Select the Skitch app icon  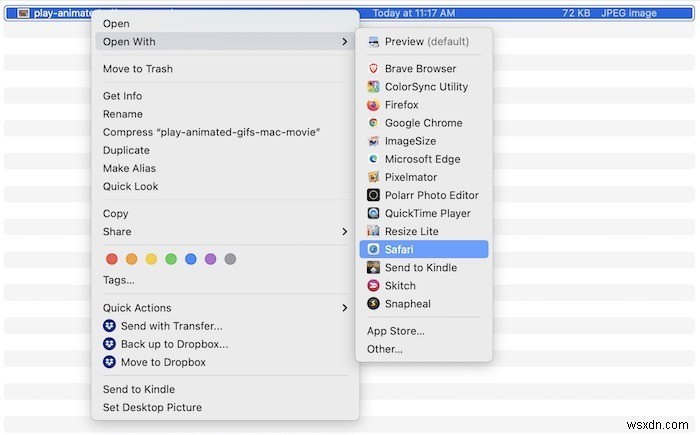tap(374, 286)
